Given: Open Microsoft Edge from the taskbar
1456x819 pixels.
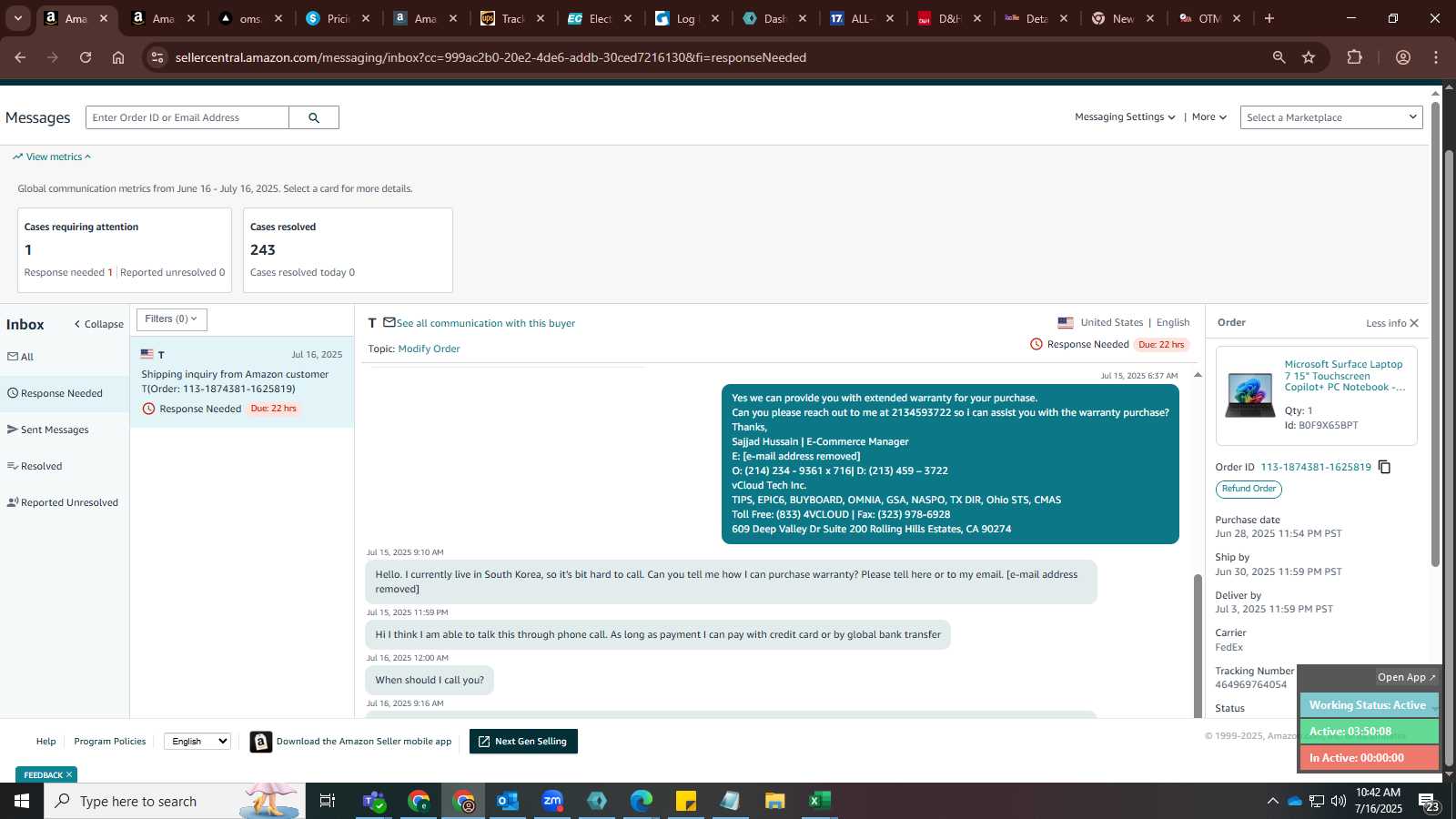Looking at the screenshot, I should (x=642, y=801).
